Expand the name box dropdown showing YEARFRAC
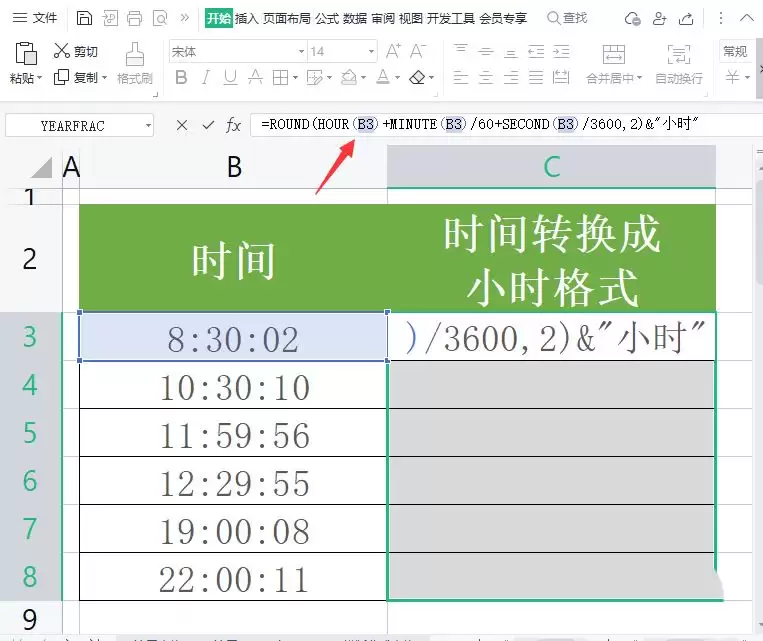This screenshot has width=763, height=641. tap(148, 126)
